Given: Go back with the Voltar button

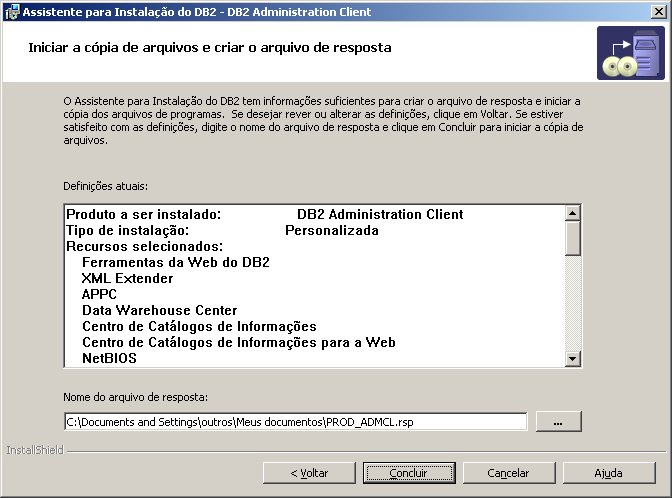Looking at the screenshot, I should pyautogui.click(x=309, y=473).
